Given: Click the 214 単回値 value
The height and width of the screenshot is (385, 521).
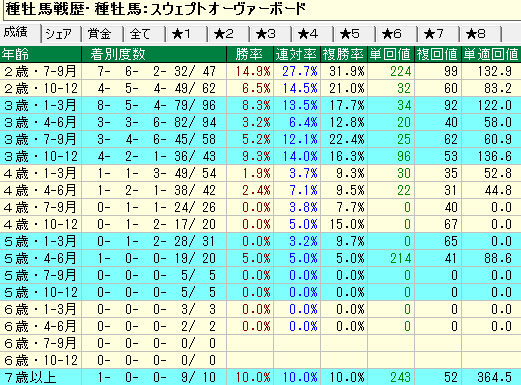Looking at the screenshot, I should coord(401,258).
